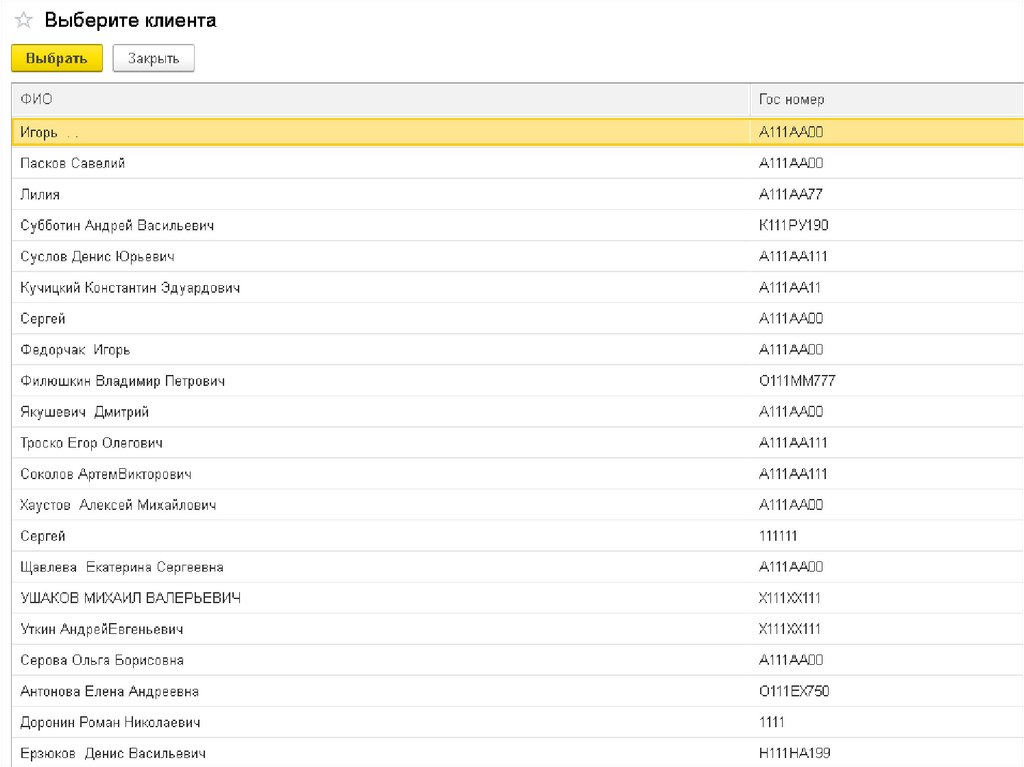Click plate number О111ММ777
Screen dimensions: 1024x767
tap(797, 381)
